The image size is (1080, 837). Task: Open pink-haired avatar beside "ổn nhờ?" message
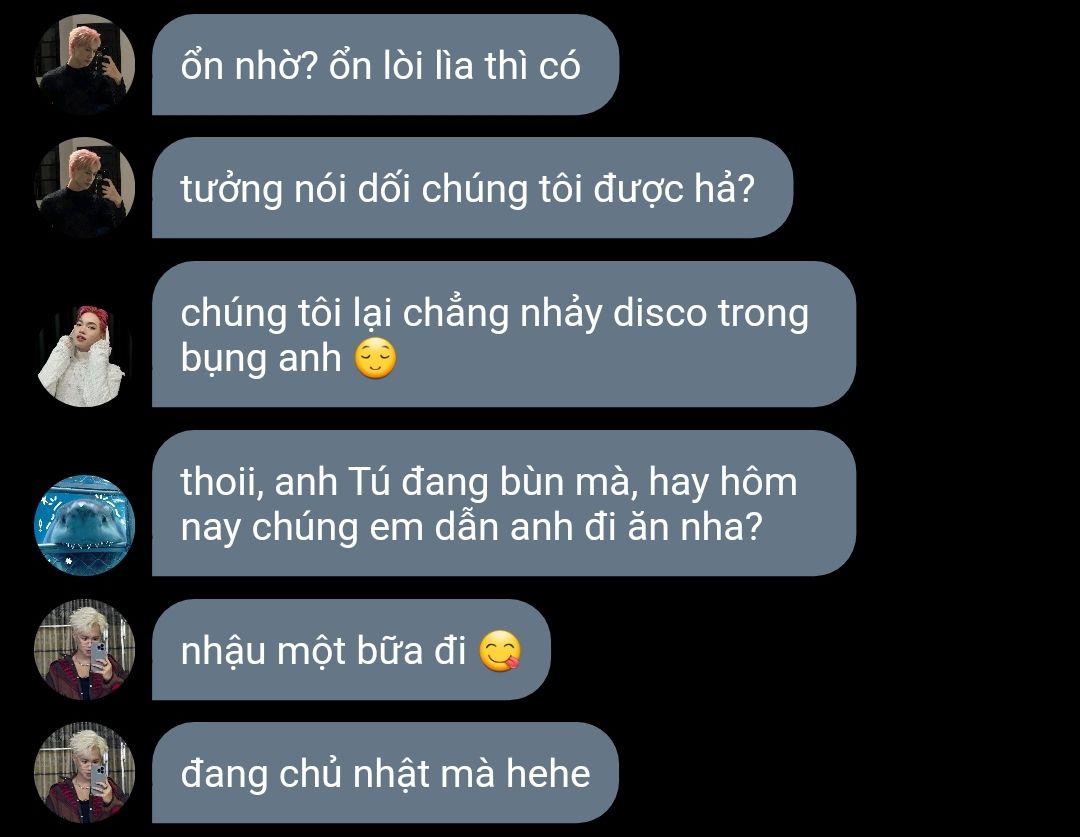pos(85,65)
